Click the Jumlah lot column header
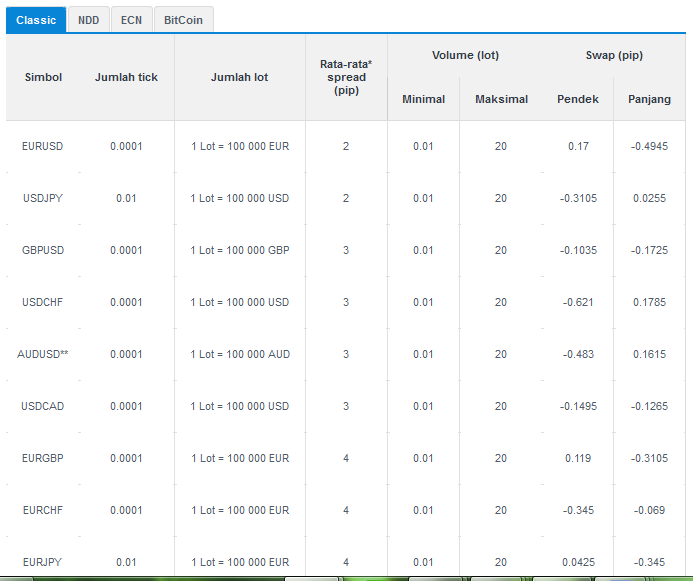The height and width of the screenshot is (581, 693). (240, 77)
